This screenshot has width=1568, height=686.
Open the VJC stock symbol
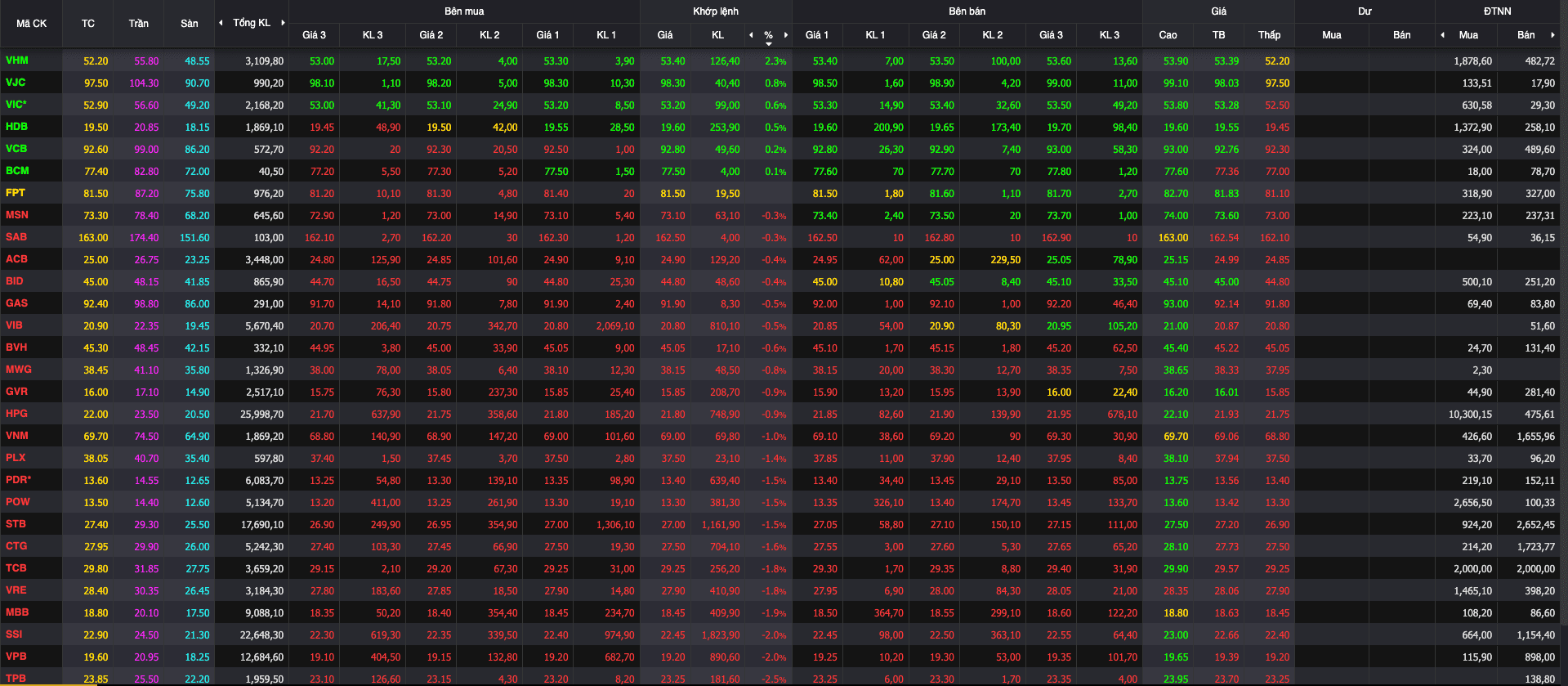[x=16, y=83]
